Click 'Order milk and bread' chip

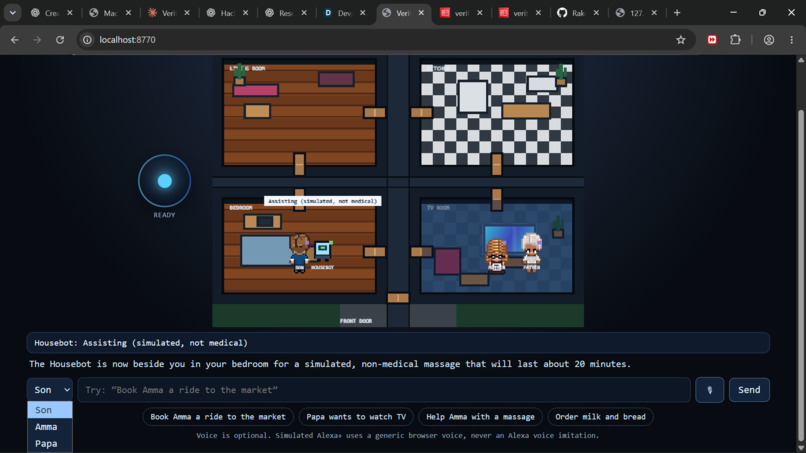pos(600,416)
